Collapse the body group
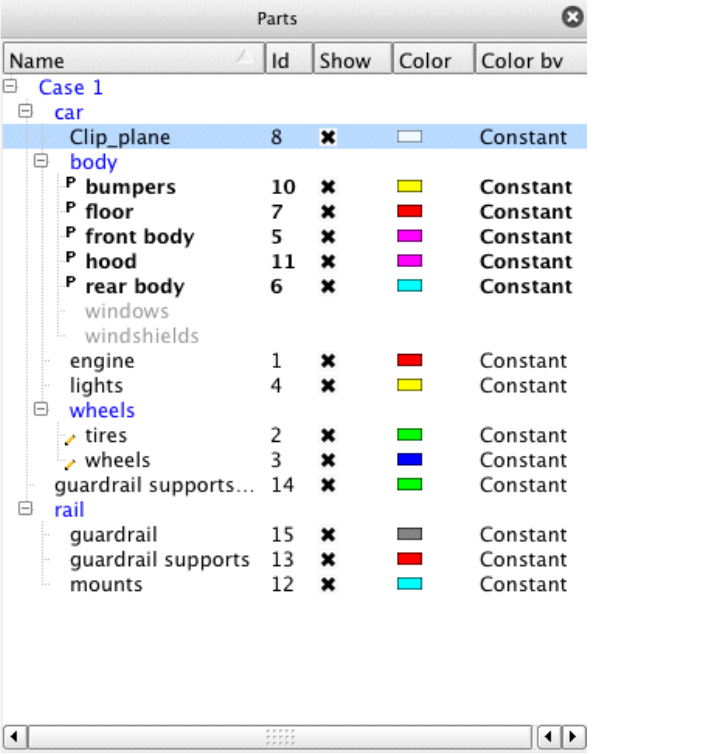 tap(41, 160)
